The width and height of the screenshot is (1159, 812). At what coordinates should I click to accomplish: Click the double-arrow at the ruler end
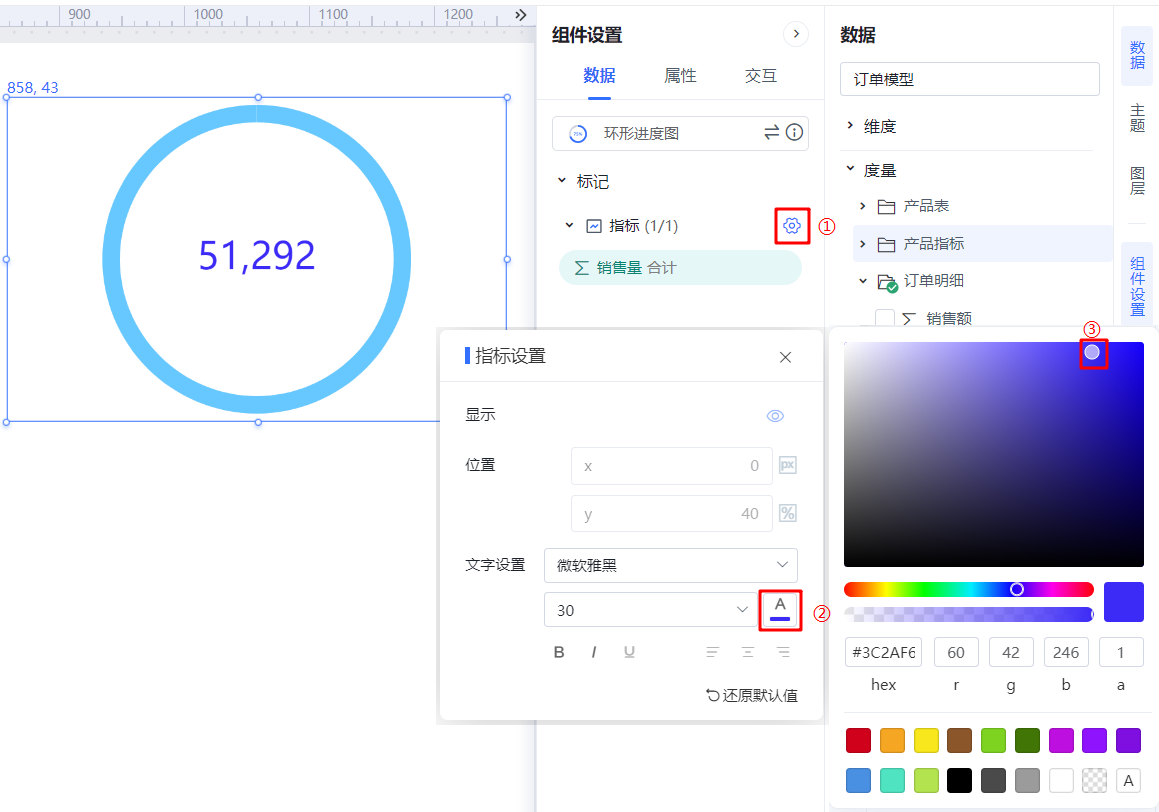click(x=521, y=14)
